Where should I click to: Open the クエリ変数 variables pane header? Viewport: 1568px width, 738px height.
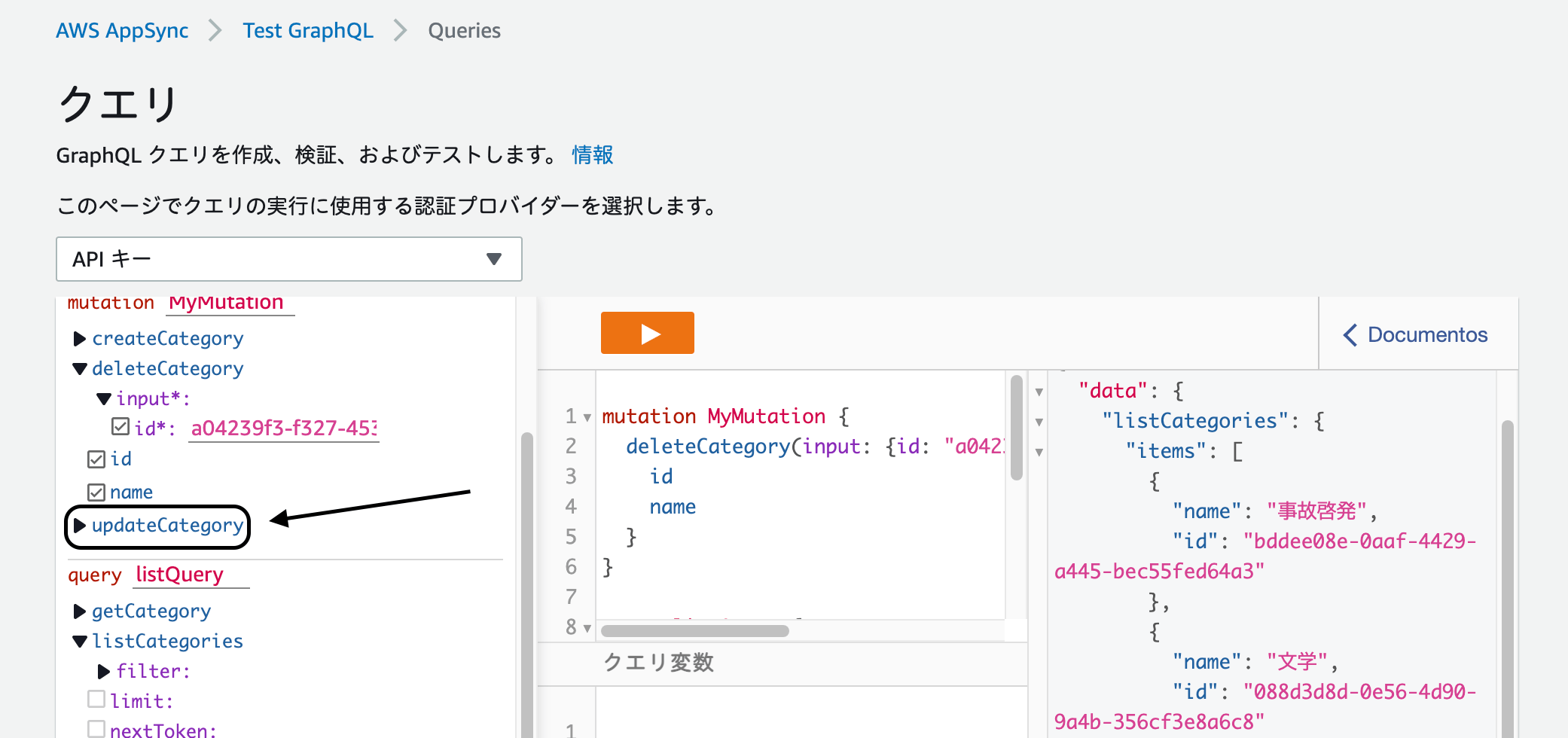[782, 663]
